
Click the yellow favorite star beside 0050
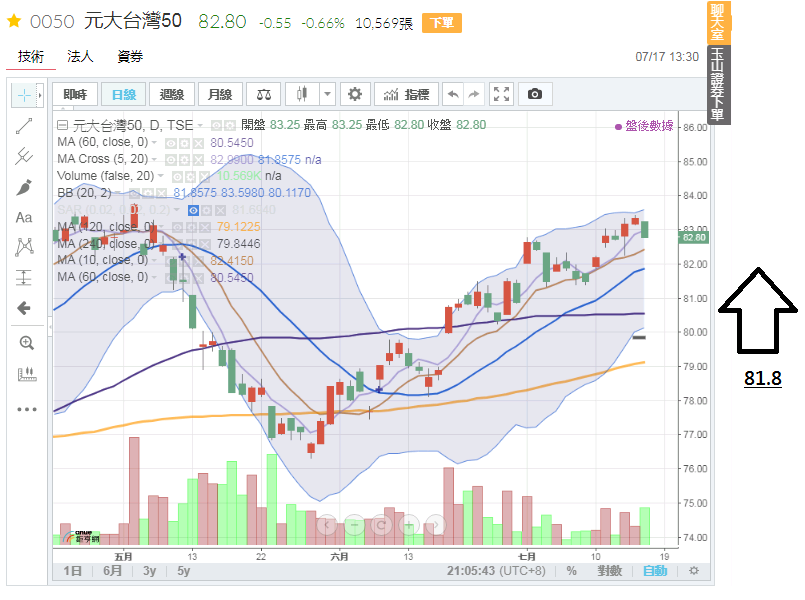(14, 21)
